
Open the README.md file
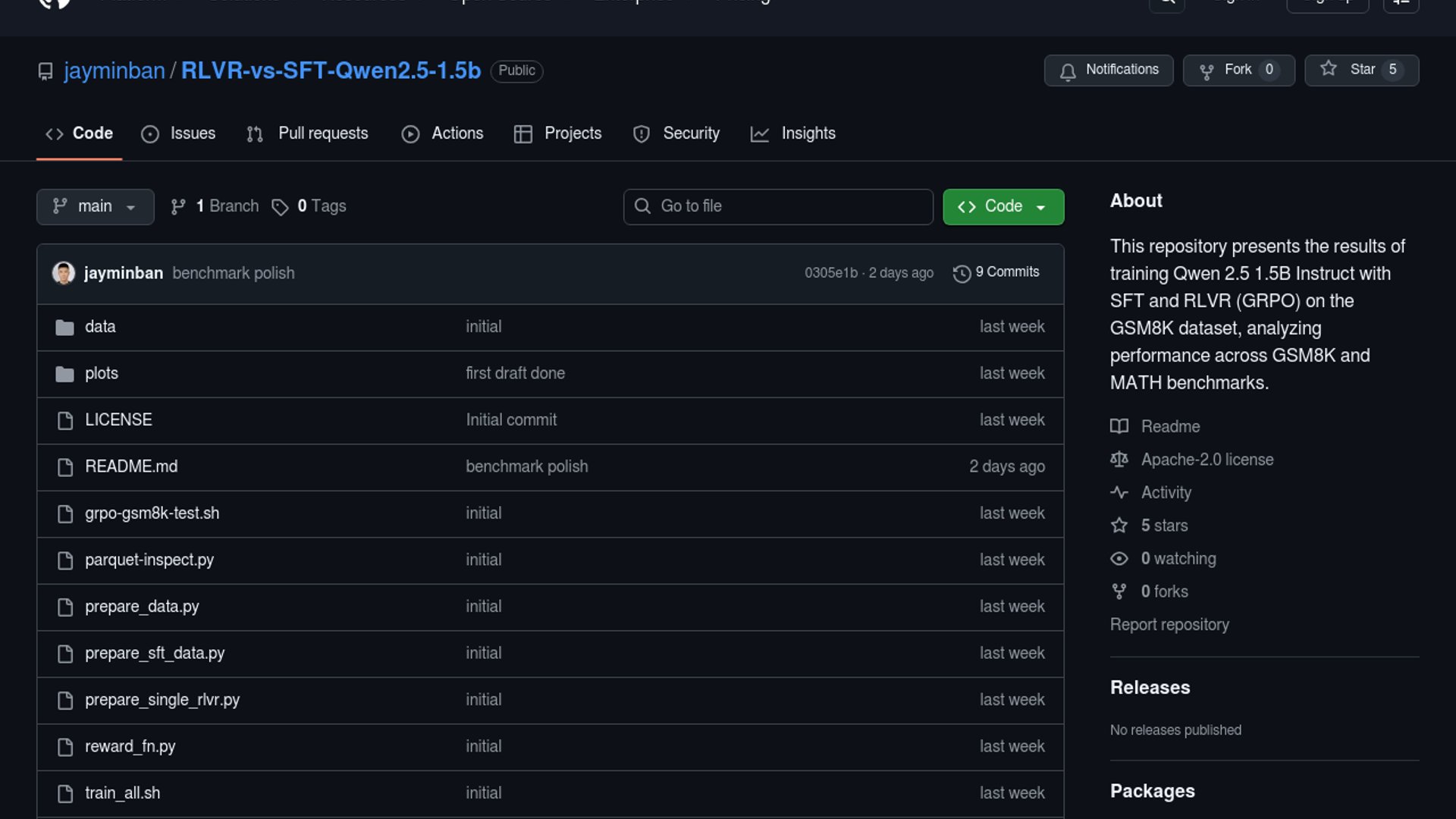pos(131,466)
